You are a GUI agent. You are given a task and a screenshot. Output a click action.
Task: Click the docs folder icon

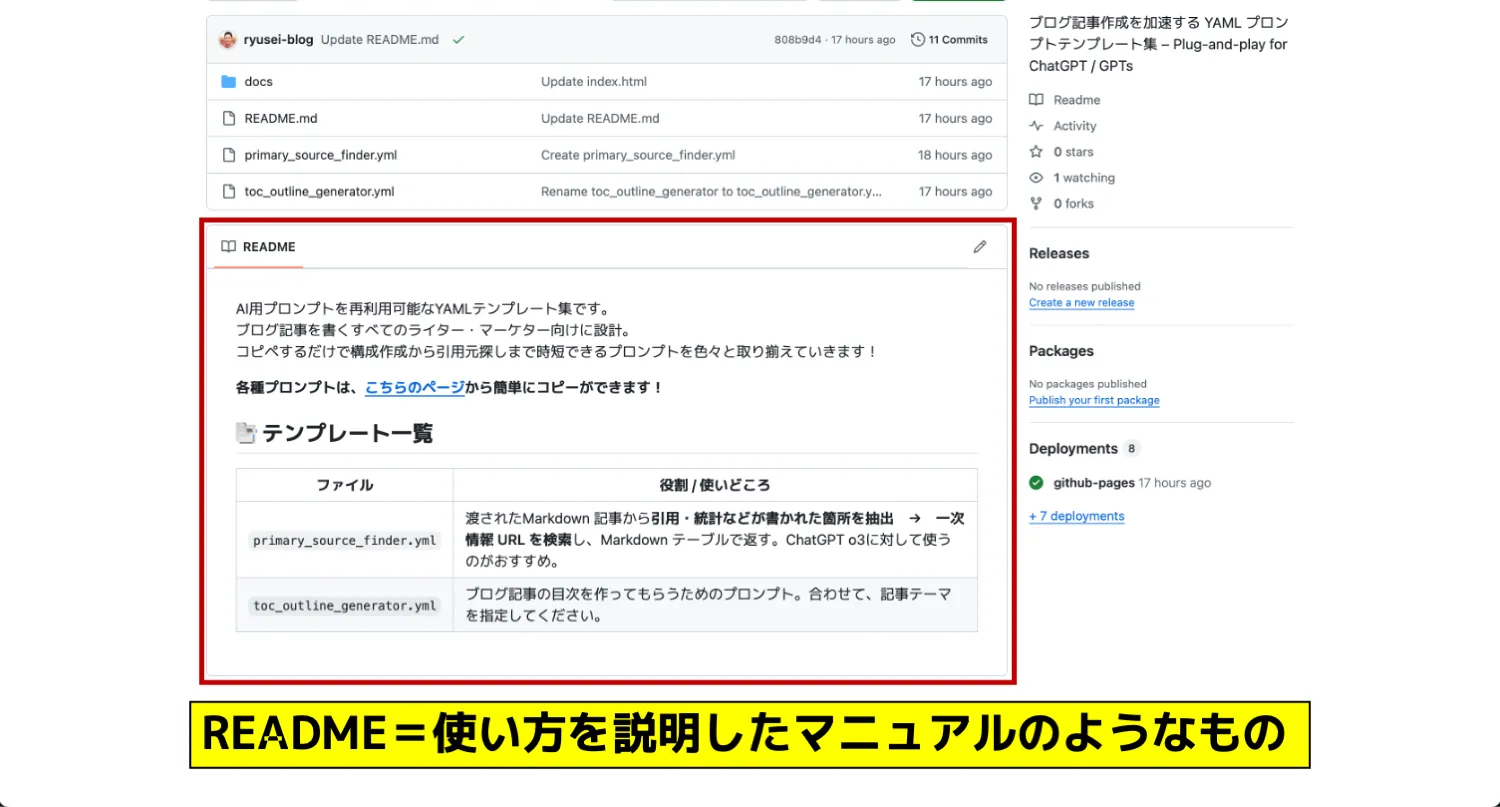pos(228,82)
